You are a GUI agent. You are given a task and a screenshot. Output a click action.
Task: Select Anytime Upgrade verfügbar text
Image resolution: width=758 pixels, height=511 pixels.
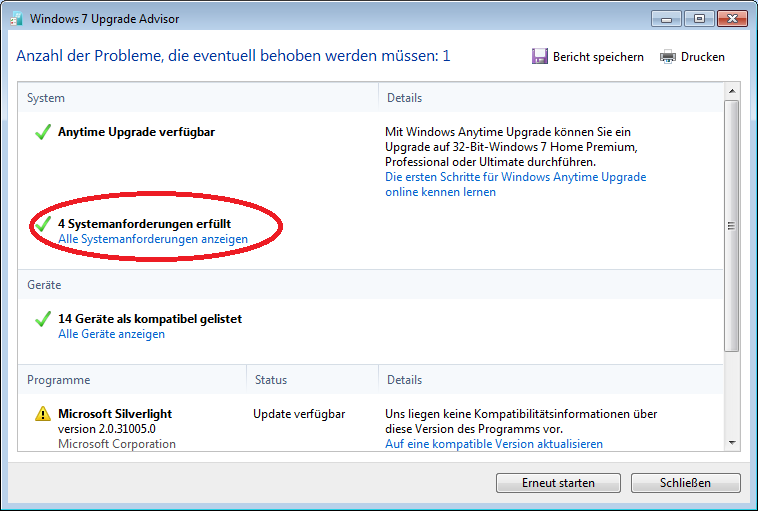click(x=136, y=132)
